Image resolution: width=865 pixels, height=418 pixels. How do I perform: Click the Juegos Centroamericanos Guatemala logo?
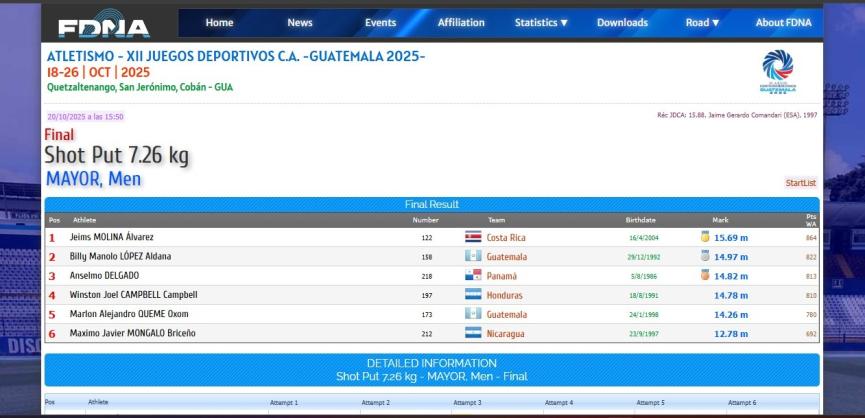click(778, 72)
